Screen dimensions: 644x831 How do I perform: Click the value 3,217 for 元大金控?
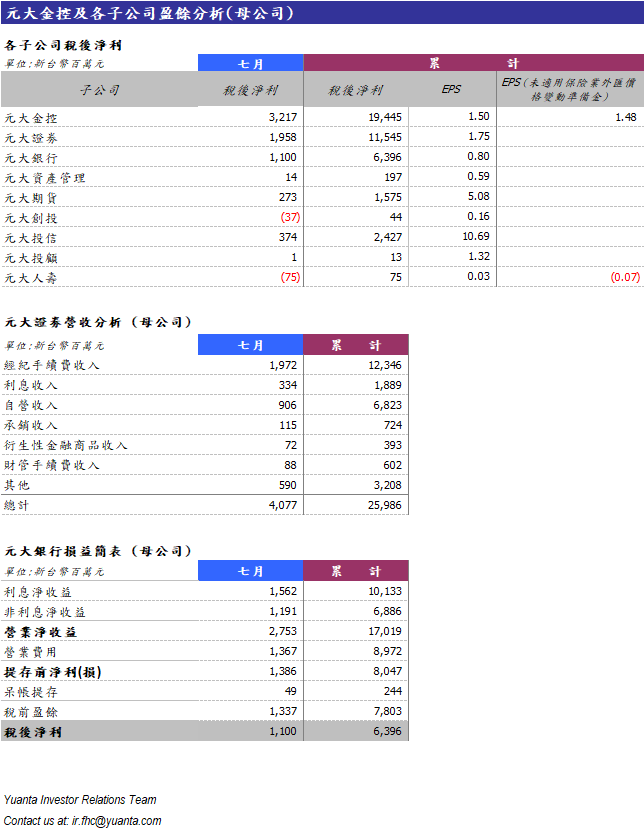point(283,117)
